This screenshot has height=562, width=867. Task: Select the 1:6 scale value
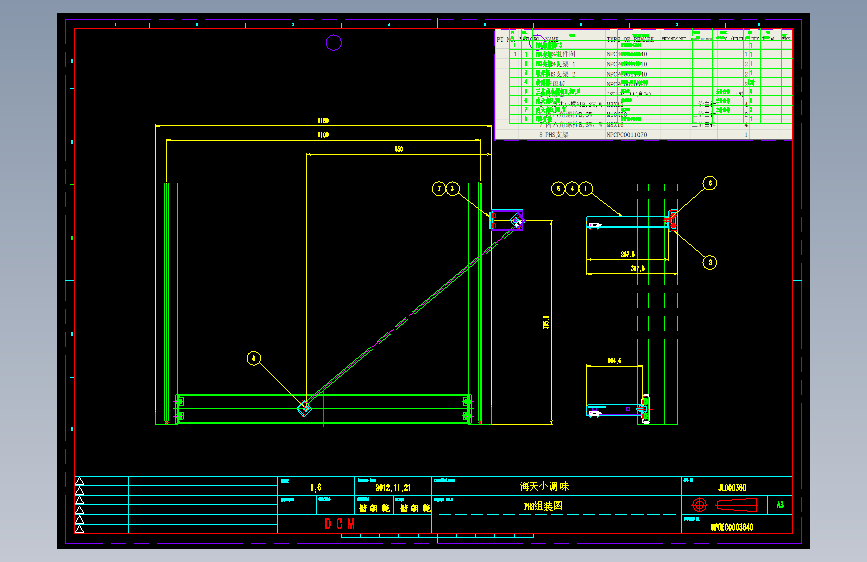(x=316, y=488)
